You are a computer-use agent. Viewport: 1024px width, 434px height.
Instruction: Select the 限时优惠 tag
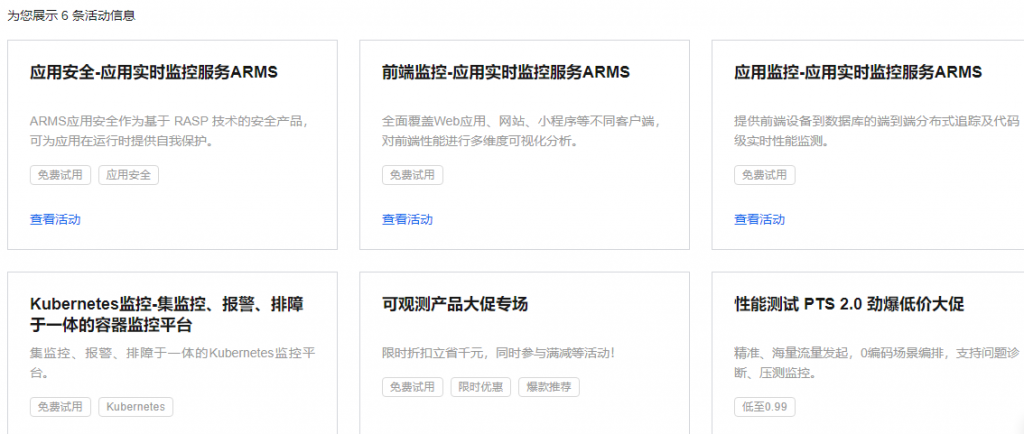[481, 387]
